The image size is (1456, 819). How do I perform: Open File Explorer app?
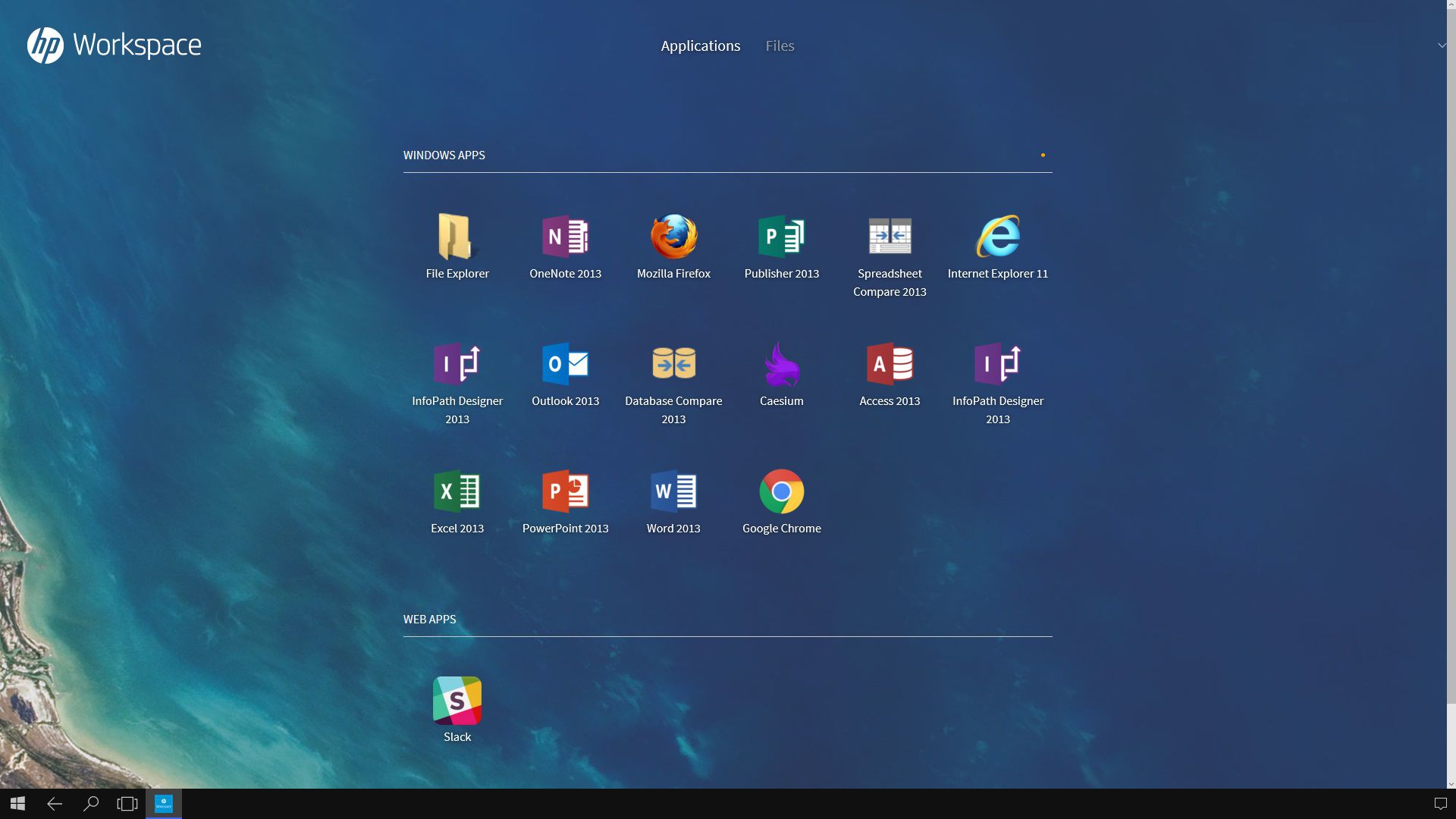click(457, 246)
